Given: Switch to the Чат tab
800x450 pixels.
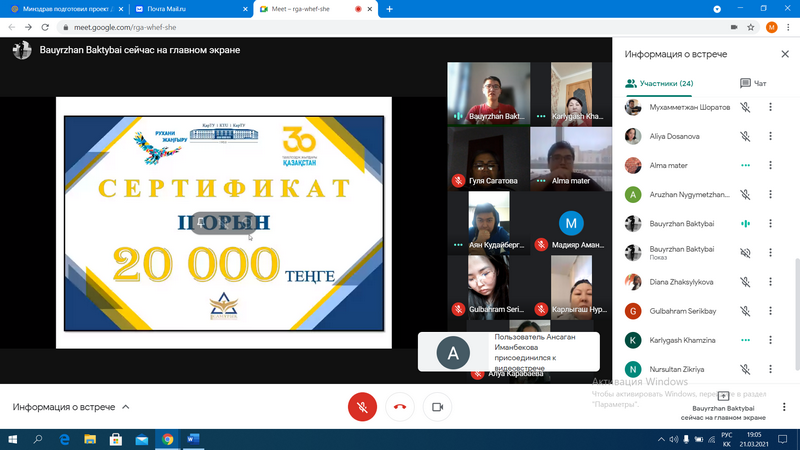Looking at the screenshot, I should point(753,83).
